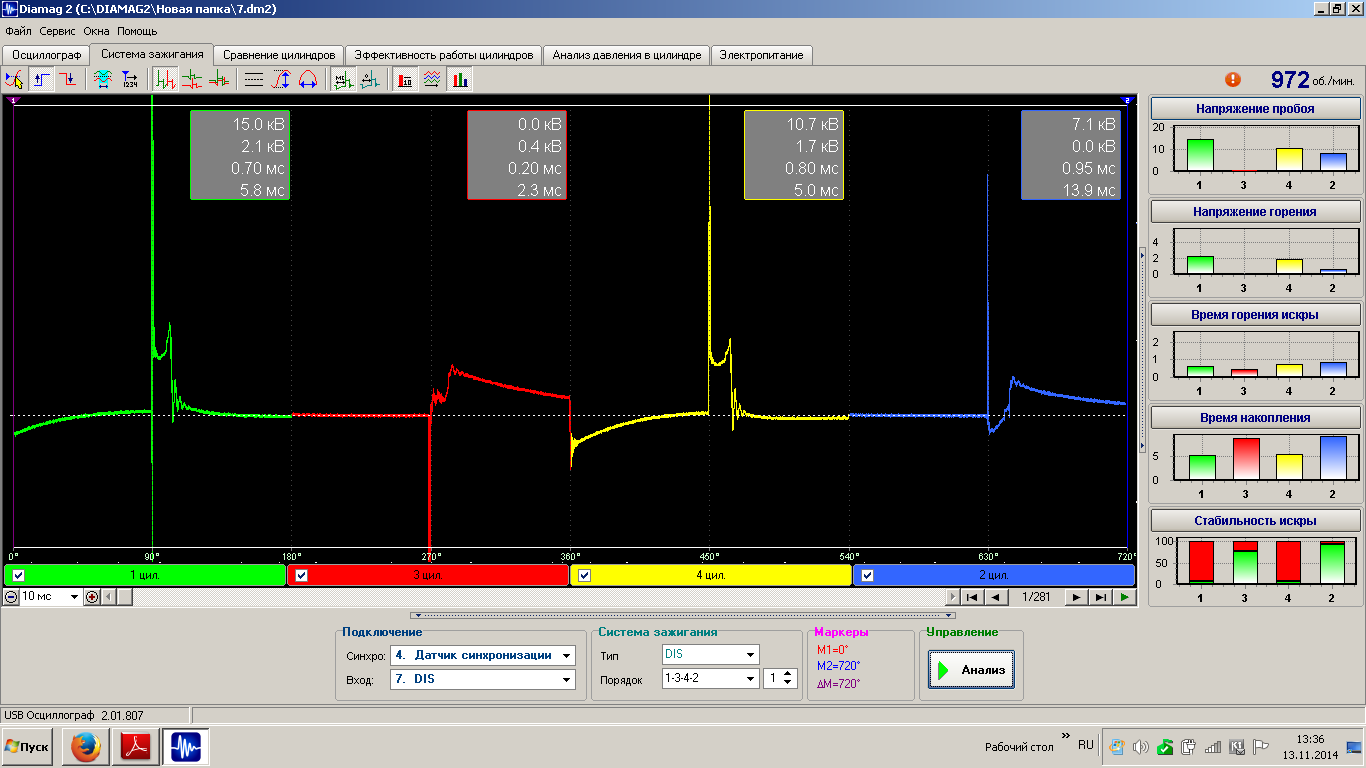This screenshot has height=768, width=1366.
Task: Click the horizontal width measurement arc icon
Action: click(308, 80)
